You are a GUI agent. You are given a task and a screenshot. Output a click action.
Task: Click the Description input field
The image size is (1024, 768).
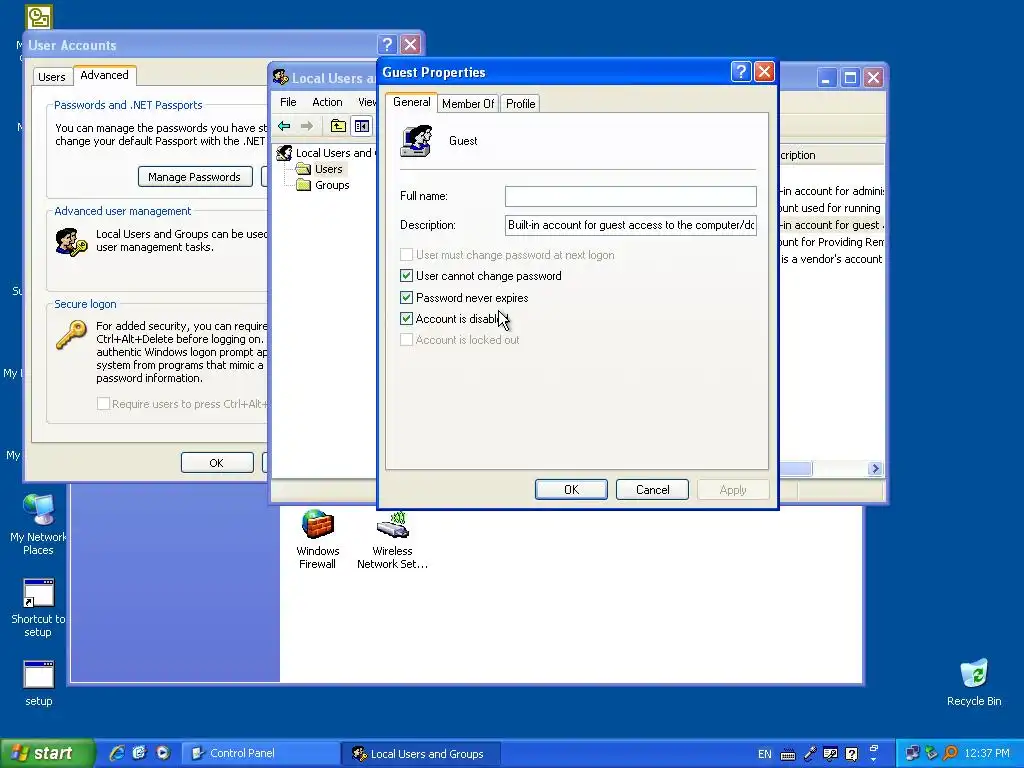(631, 225)
